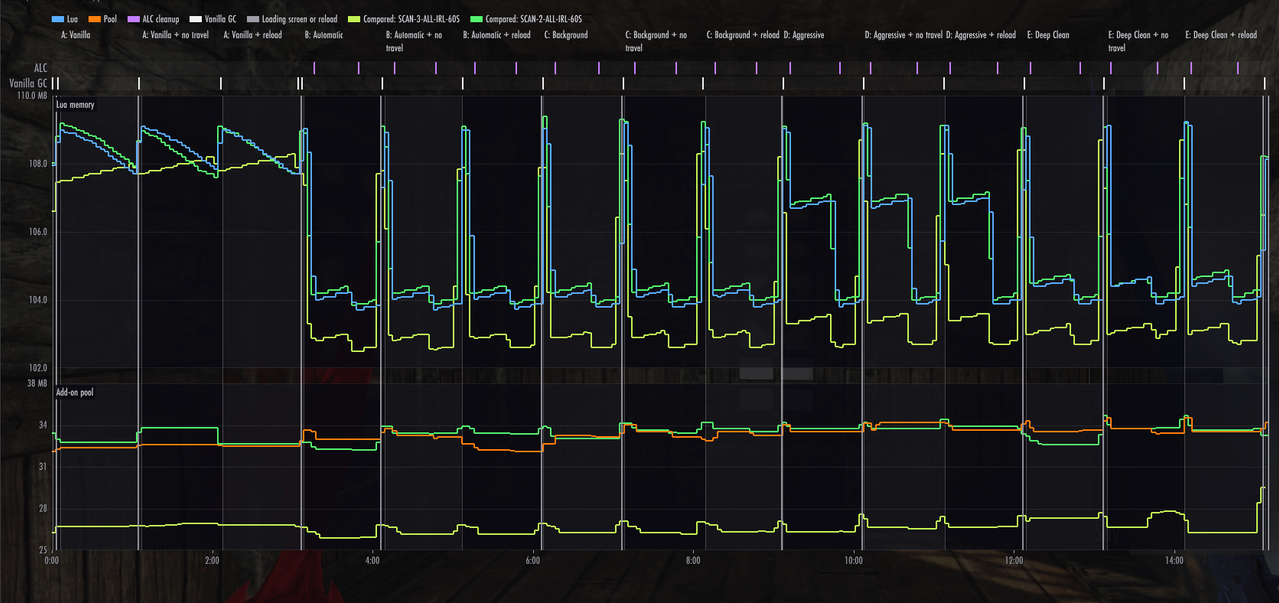Image resolution: width=1279 pixels, height=603 pixels.
Task: Click the E: Deep Clean + reload label
Action: [1221, 35]
